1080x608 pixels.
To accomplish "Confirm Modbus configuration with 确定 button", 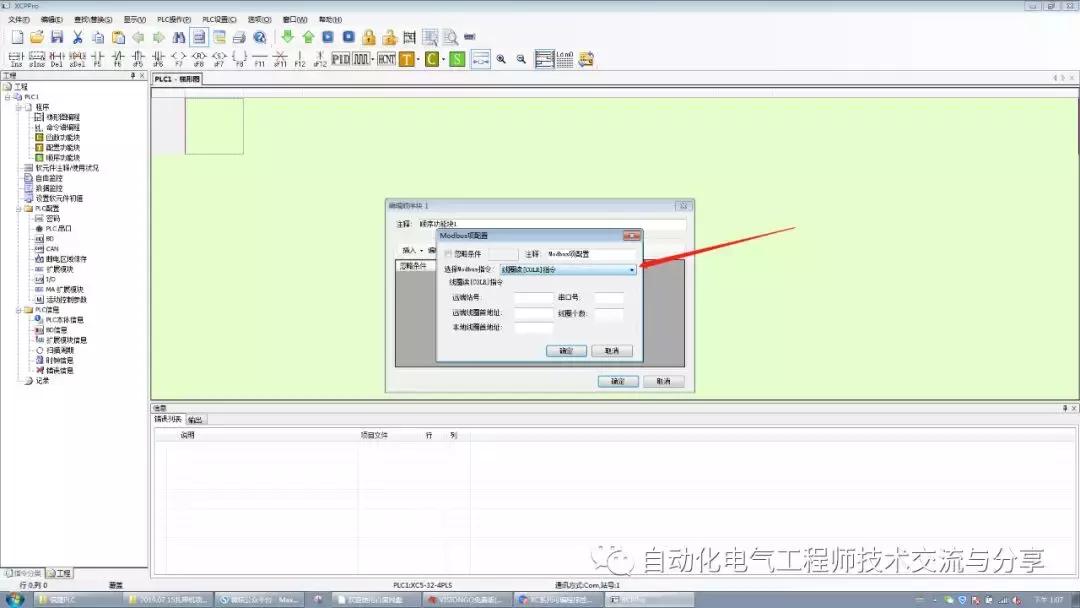I will [x=567, y=350].
